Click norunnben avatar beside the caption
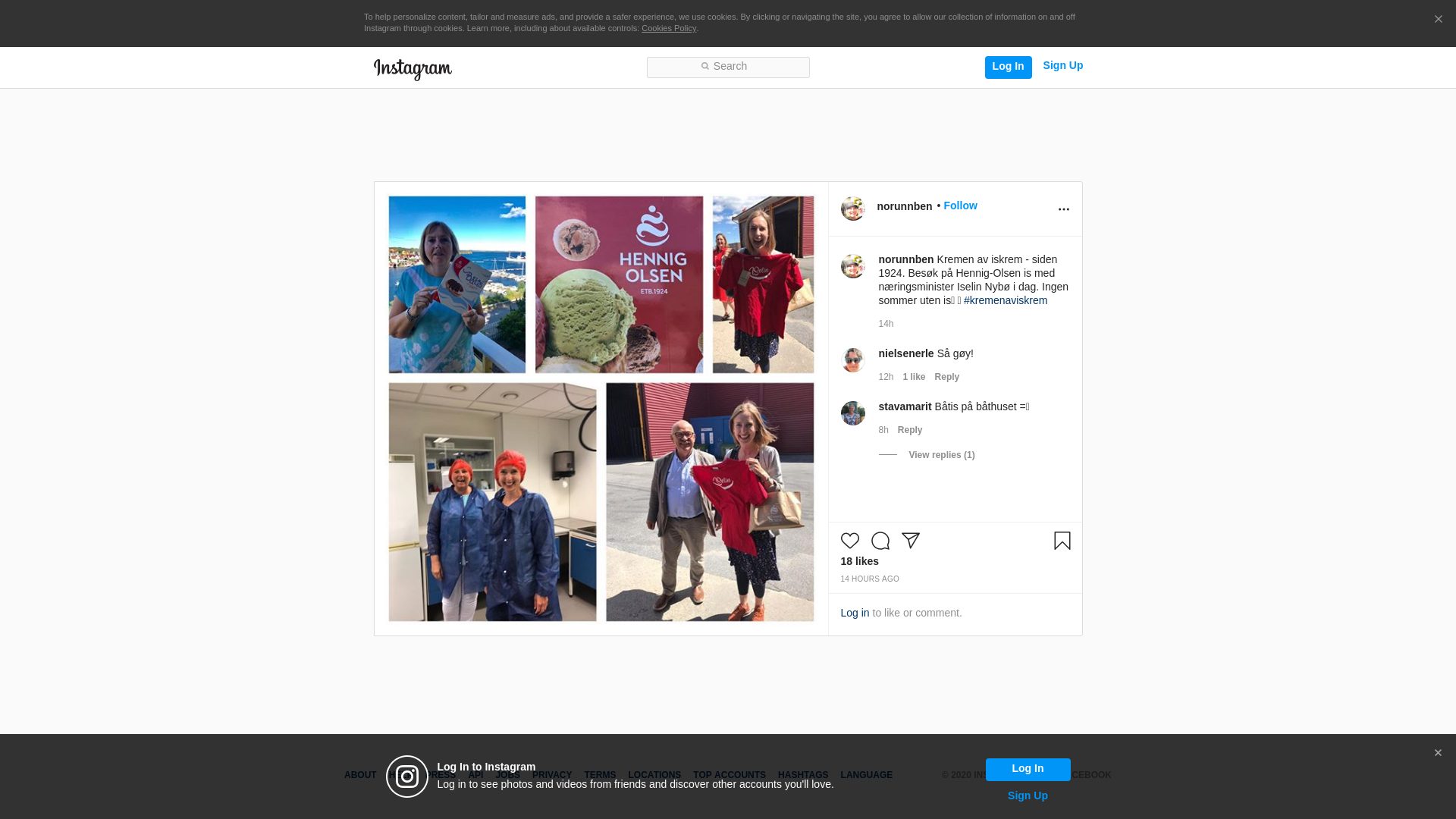Screen dimensions: 1456x819 click(x=852, y=266)
